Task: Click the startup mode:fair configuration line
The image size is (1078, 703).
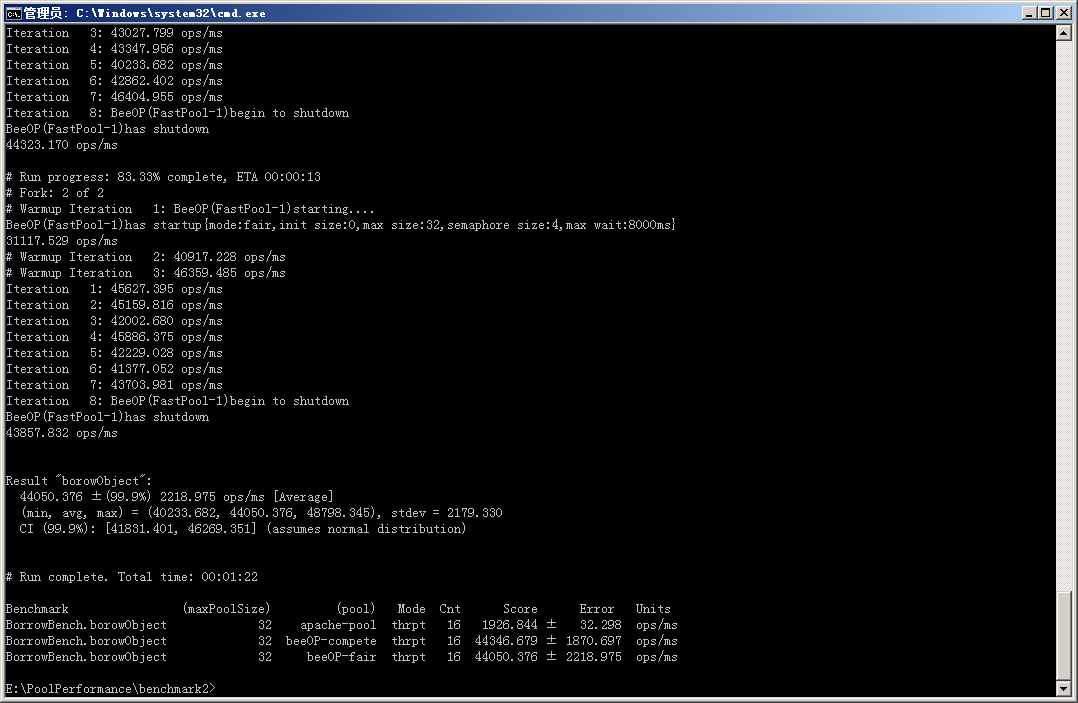Action: coord(341,225)
